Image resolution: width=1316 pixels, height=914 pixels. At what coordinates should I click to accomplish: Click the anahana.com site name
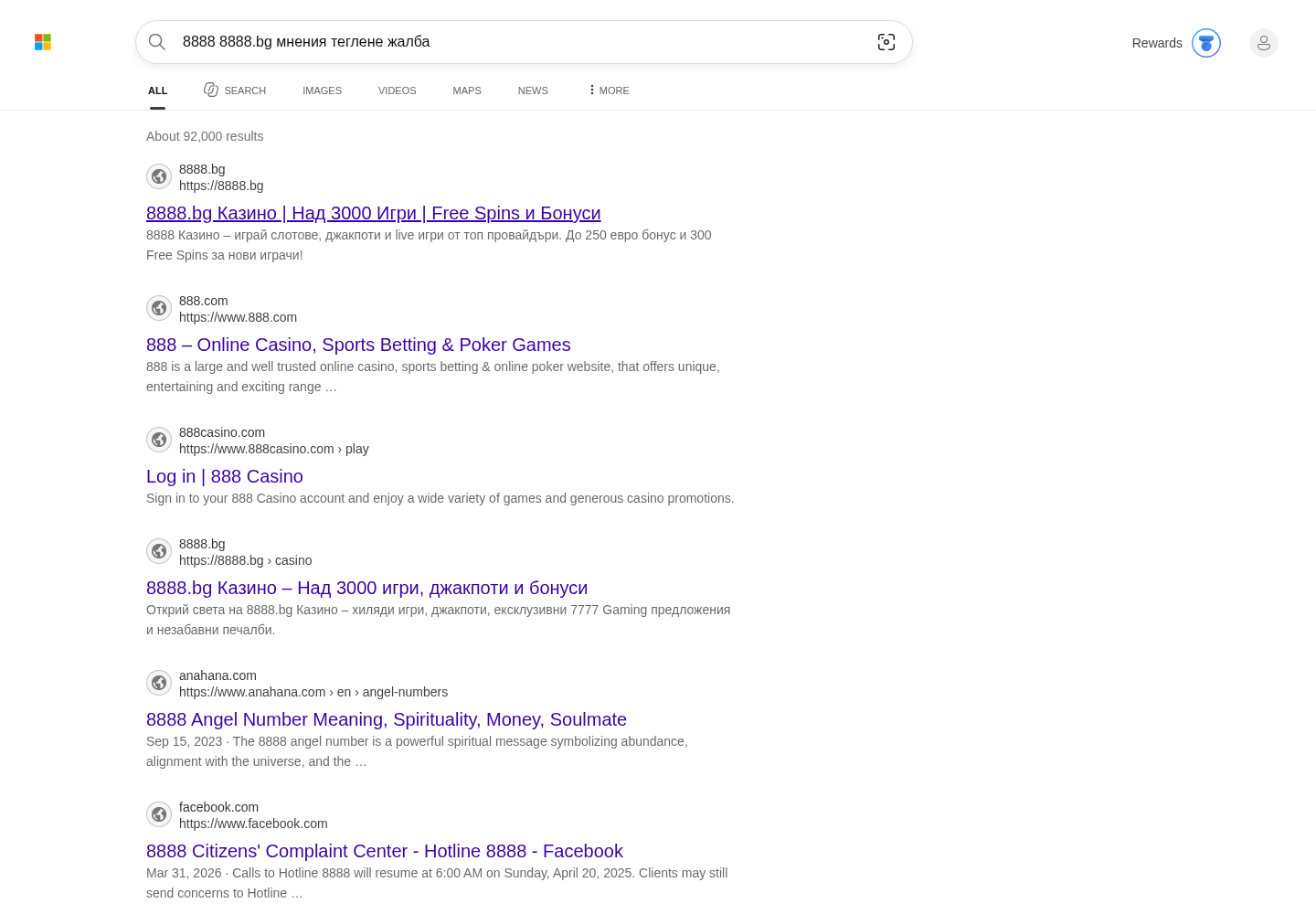218,675
